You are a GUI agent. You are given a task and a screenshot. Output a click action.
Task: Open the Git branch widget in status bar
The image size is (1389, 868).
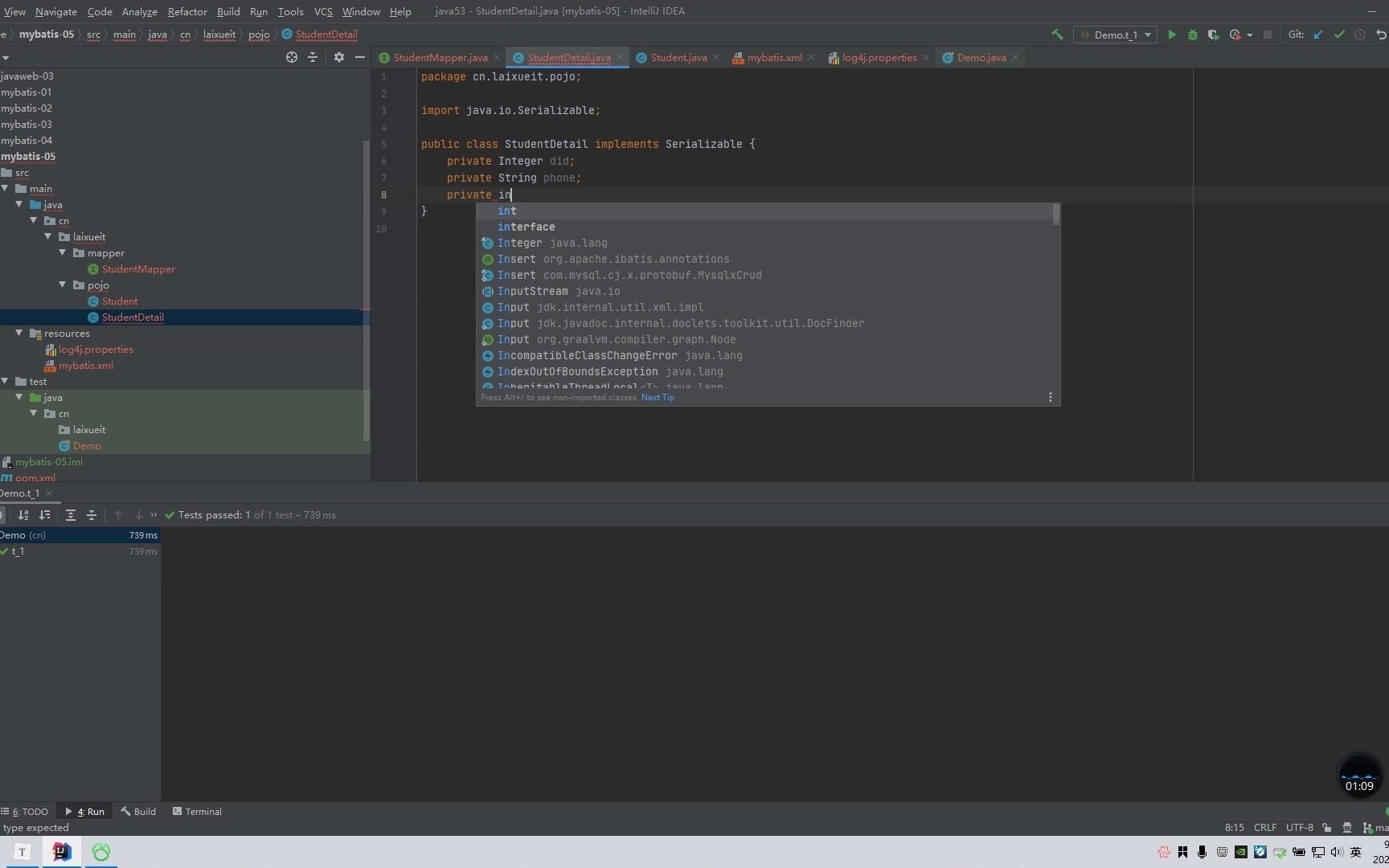[x=1375, y=828]
